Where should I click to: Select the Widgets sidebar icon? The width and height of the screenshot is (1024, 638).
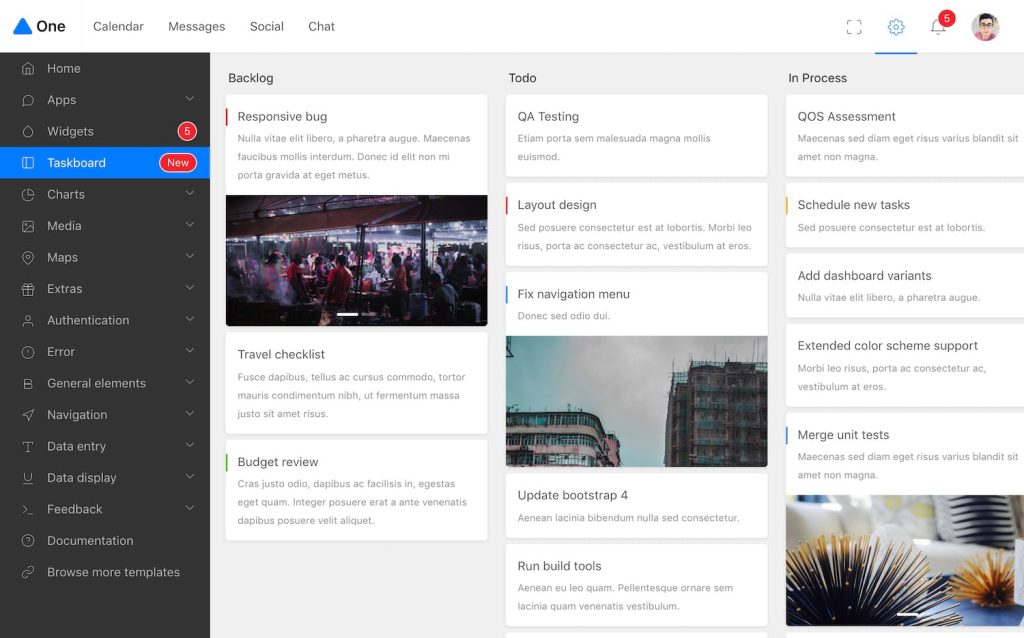(x=28, y=131)
